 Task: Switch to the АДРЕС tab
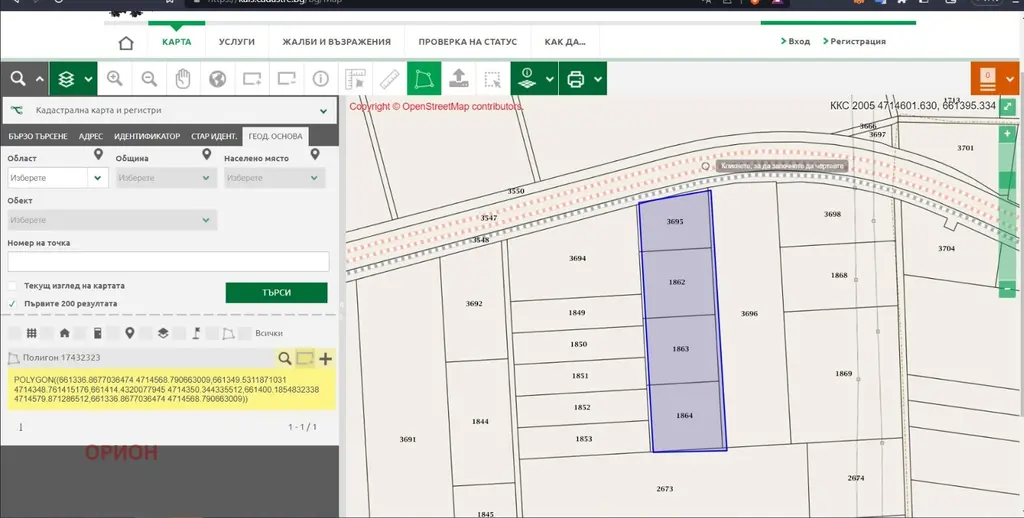point(91,136)
